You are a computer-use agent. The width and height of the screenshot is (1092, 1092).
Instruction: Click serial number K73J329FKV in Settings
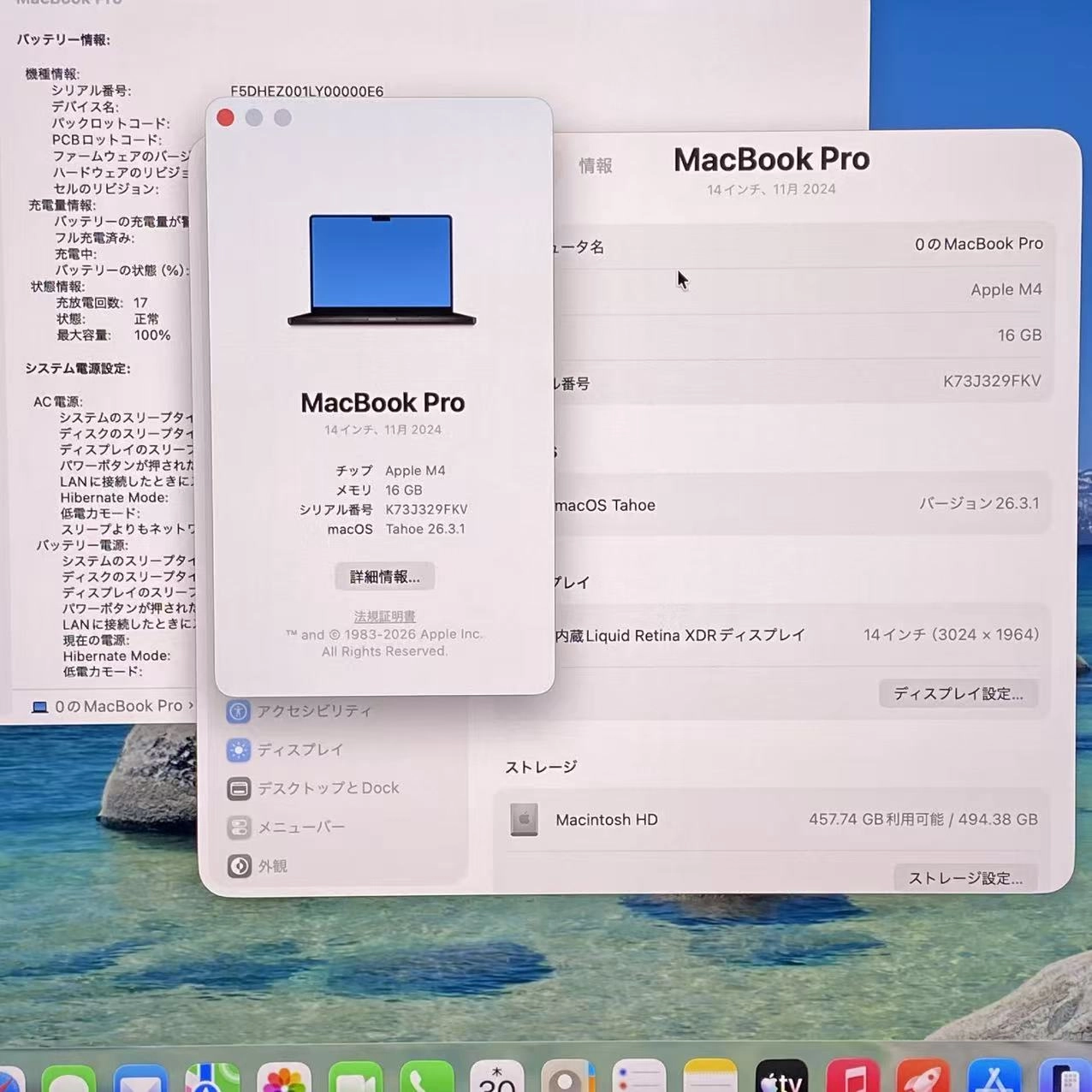click(x=992, y=381)
